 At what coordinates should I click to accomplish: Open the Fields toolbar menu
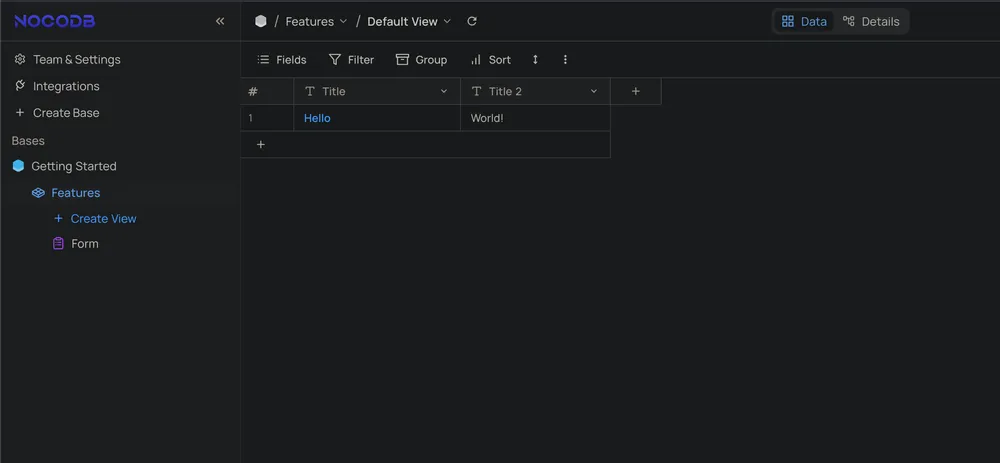tap(282, 60)
